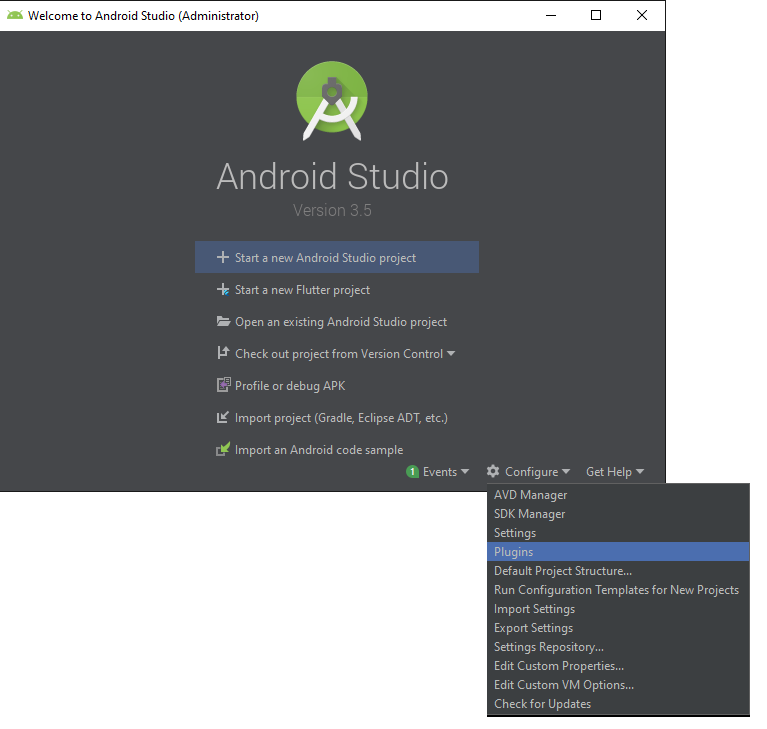Click the Flutter project plus icon
767x729 pixels.
[x=223, y=290]
